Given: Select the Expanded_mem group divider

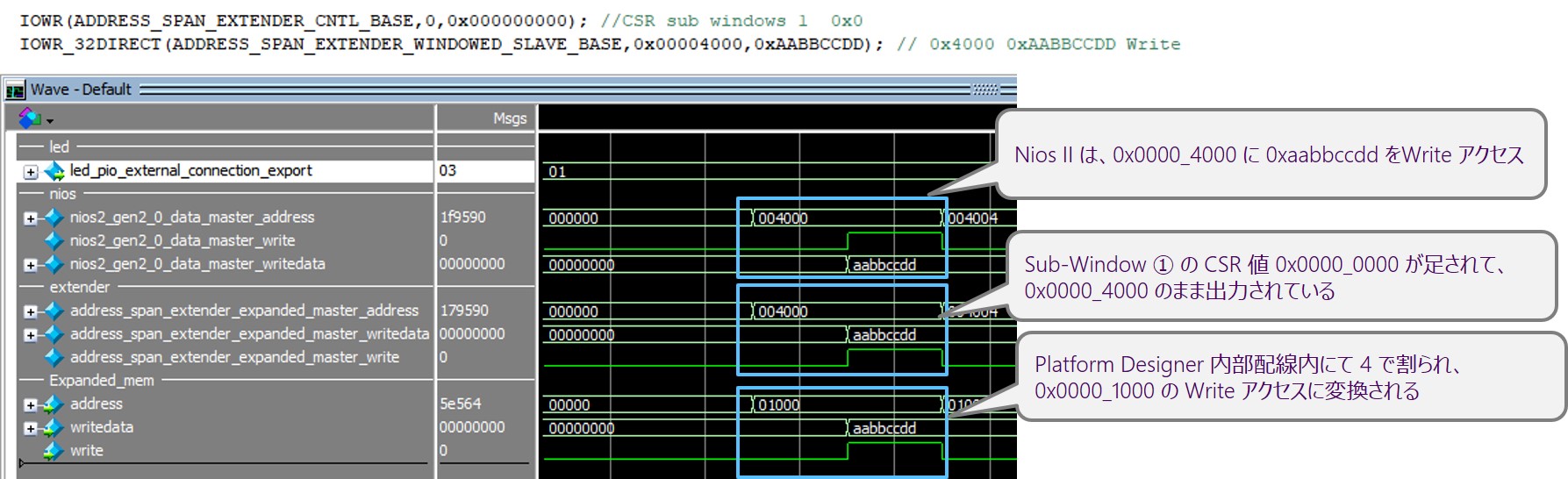Looking at the screenshot, I should click(x=101, y=381).
